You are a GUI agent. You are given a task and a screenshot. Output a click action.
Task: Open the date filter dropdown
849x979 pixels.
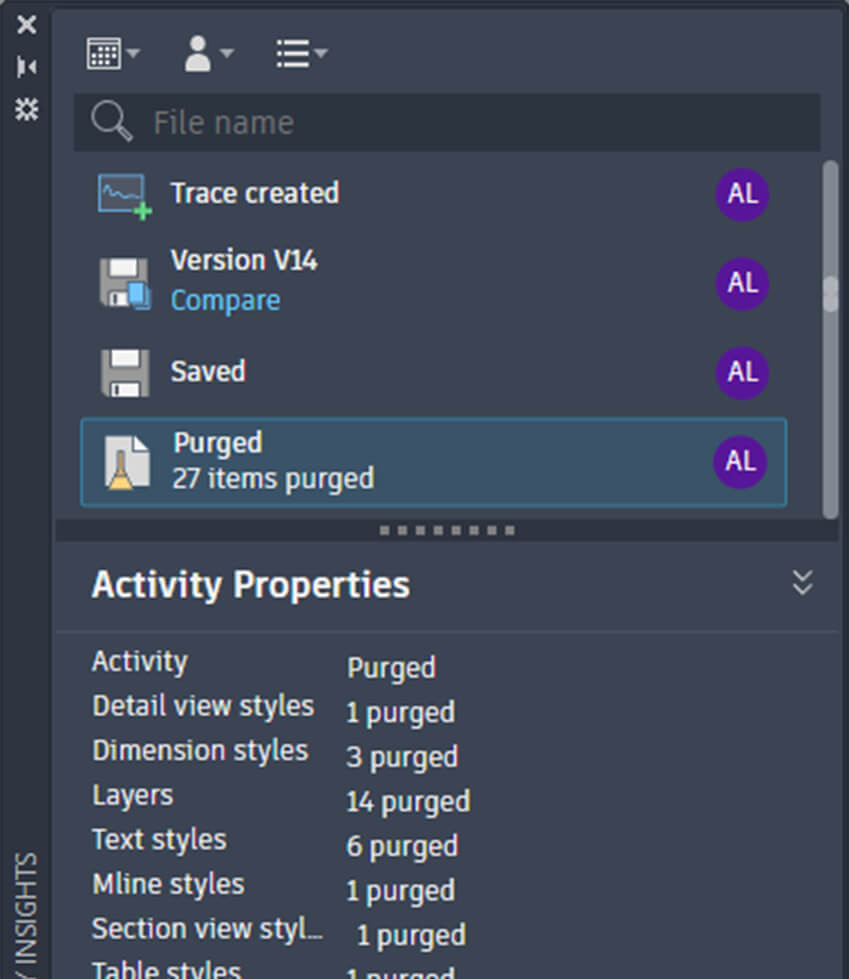click(113, 54)
